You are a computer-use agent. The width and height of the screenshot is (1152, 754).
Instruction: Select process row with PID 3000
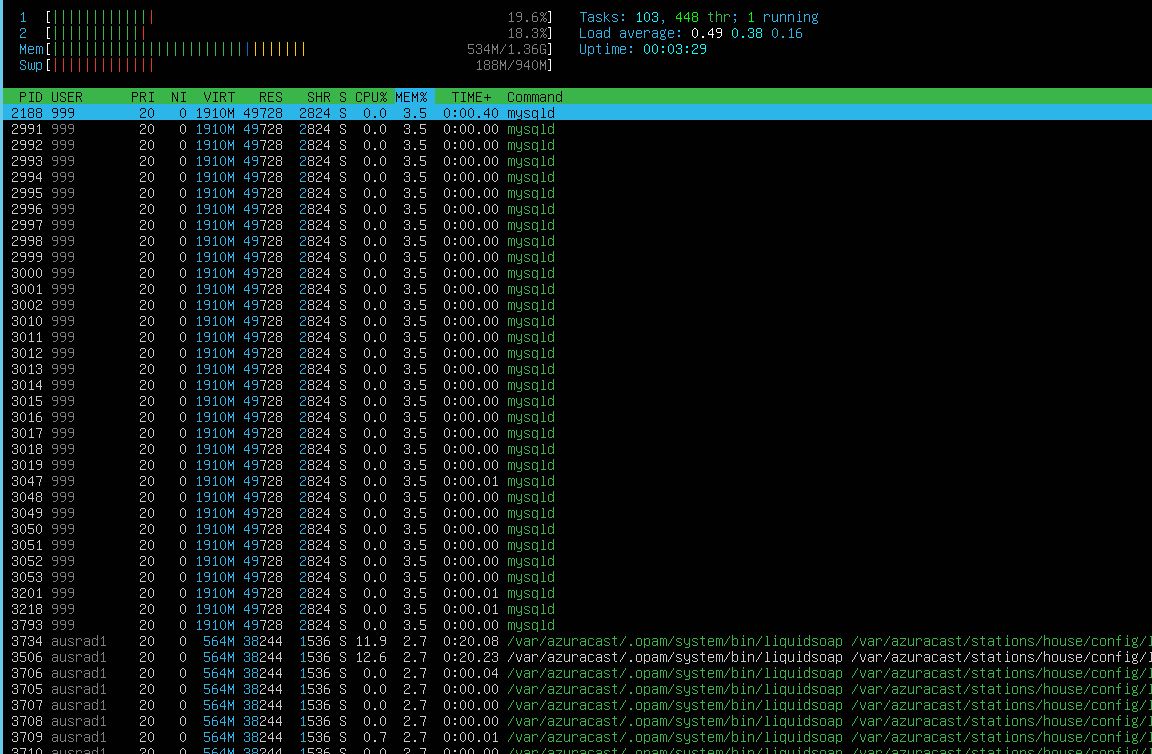[576, 273]
